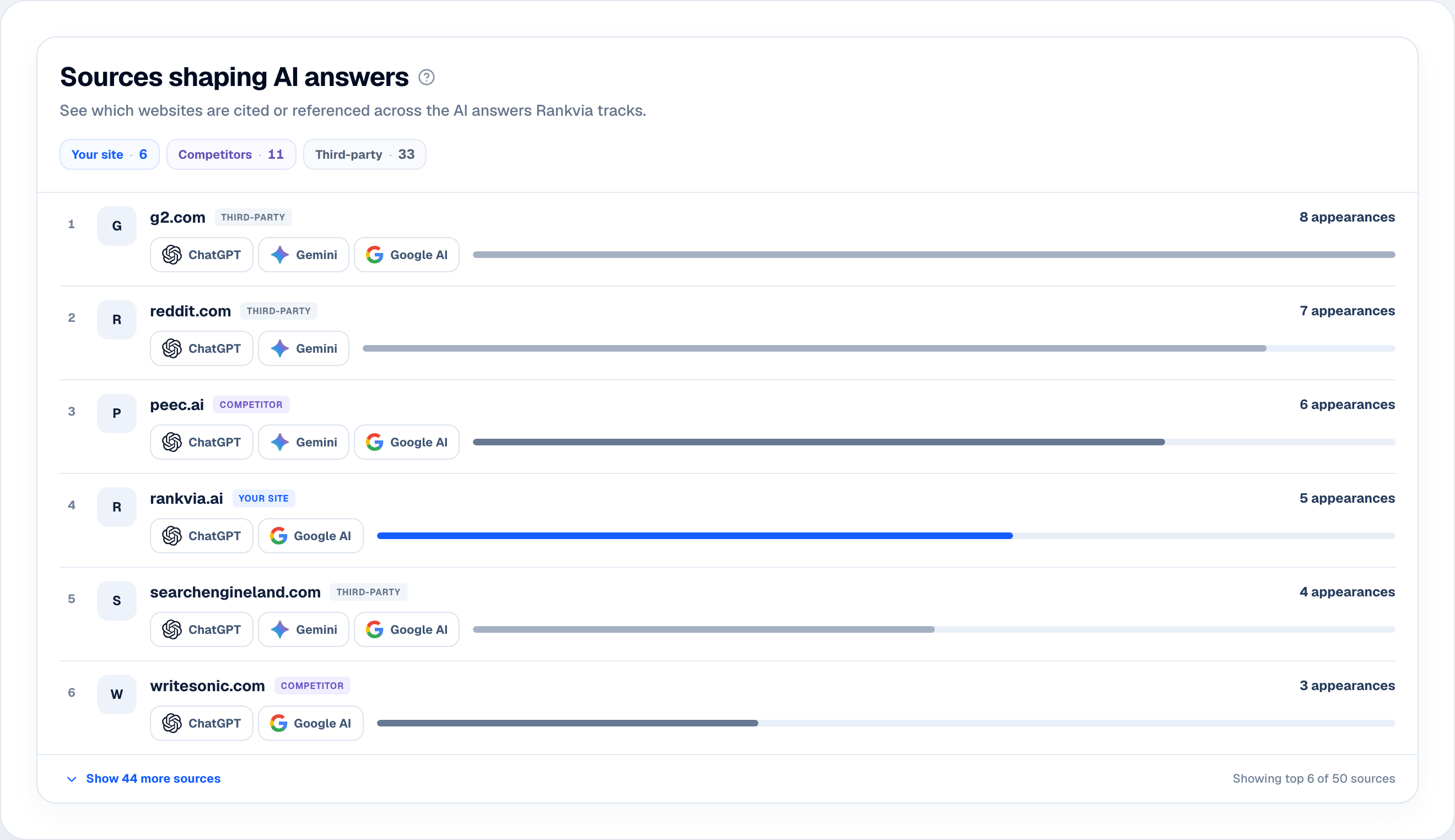The height and width of the screenshot is (840, 1455).
Task: Open the writesonic.com source name
Action: point(208,686)
